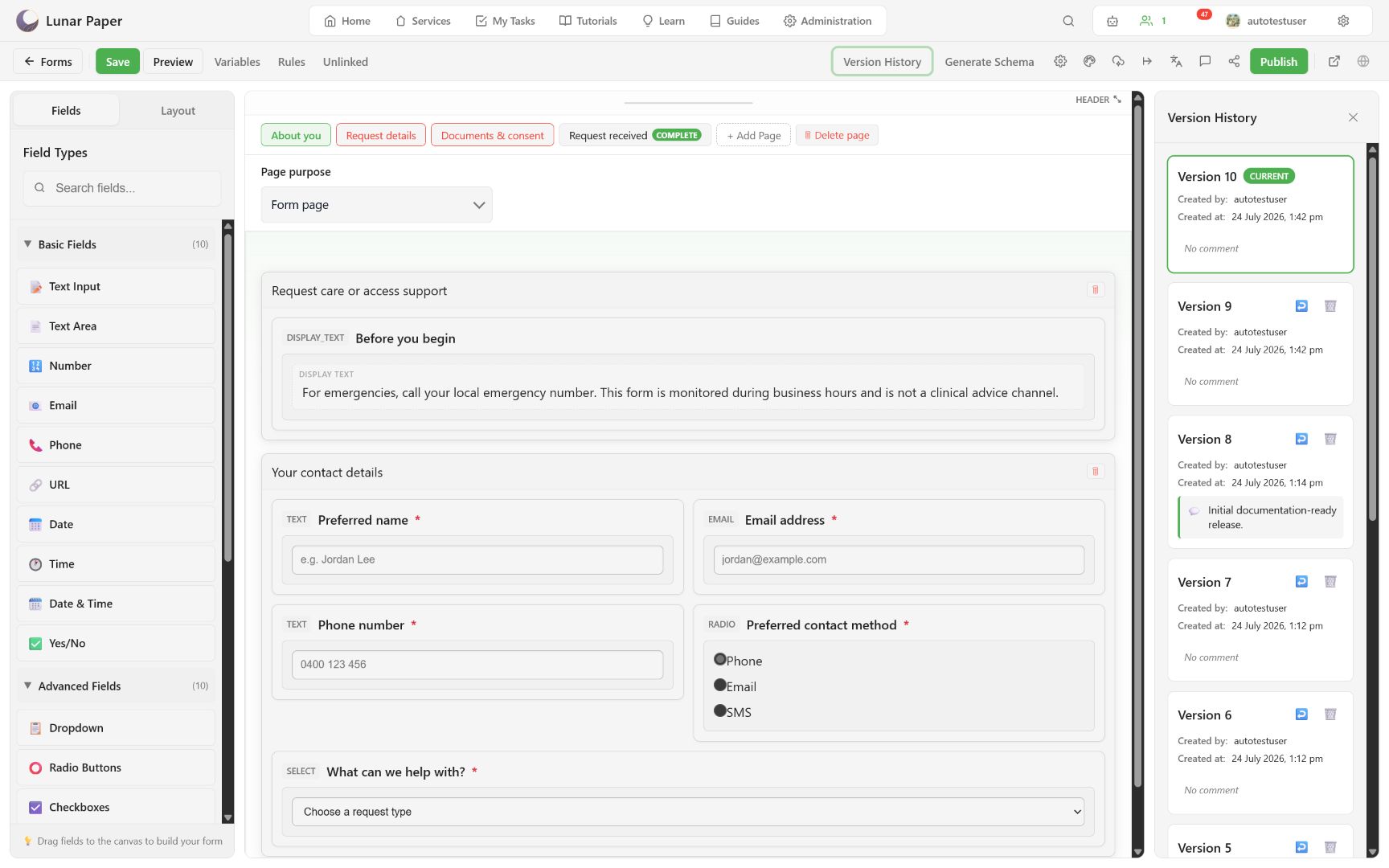Image resolution: width=1389 pixels, height=868 pixels.
Task: Open the search magnifier in top bar
Action: [1068, 21]
